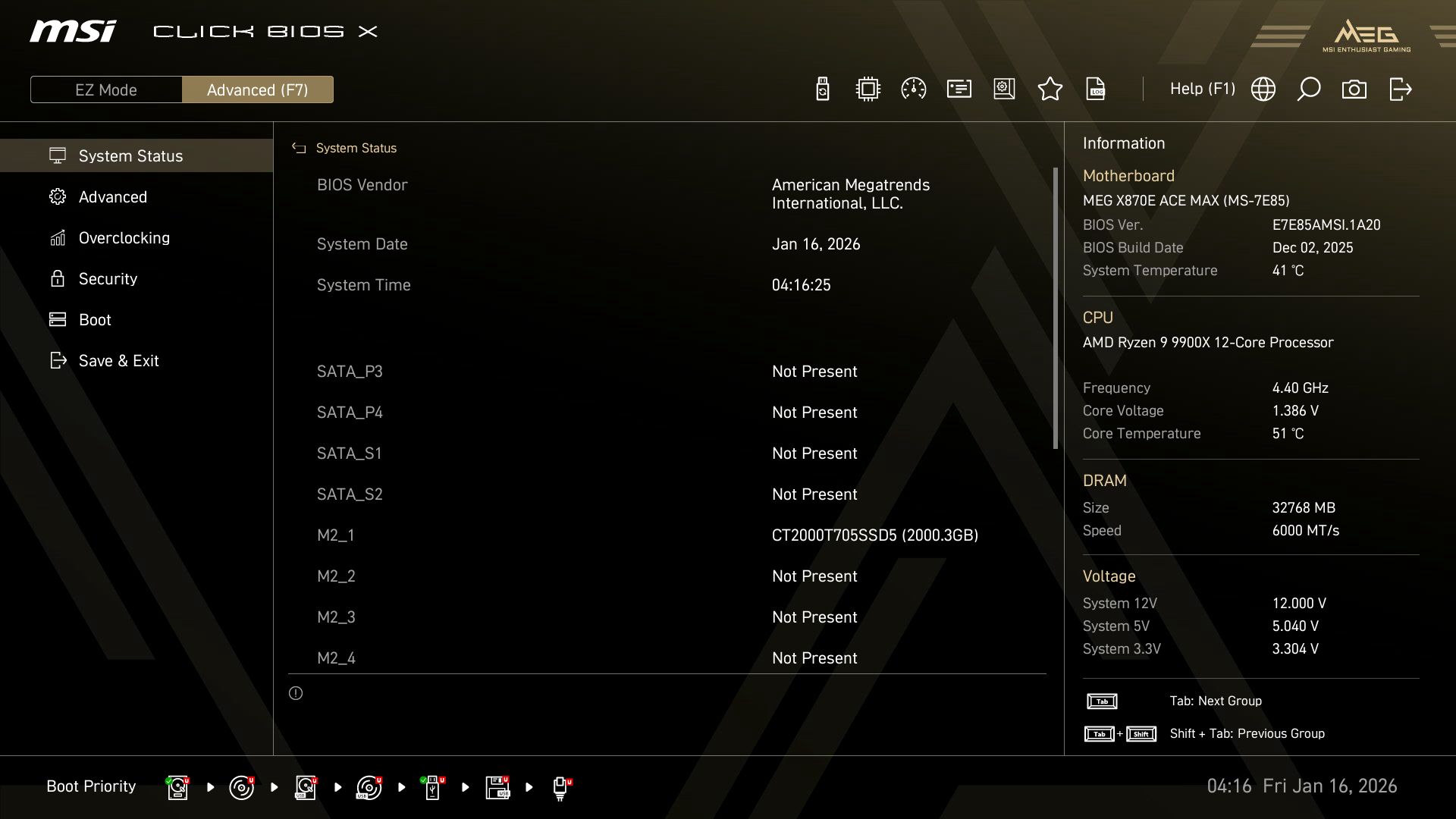Open Save & Exit section

click(x=118, y=360)
